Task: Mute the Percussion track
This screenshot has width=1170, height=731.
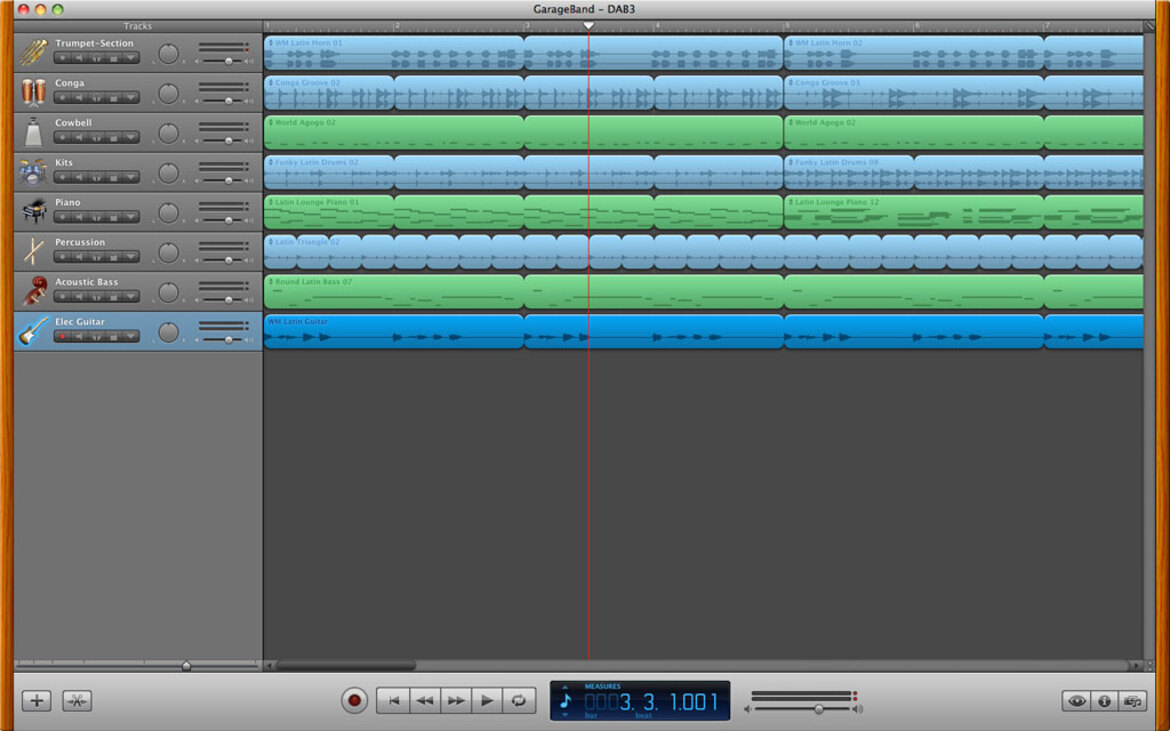Action: click(x=79, y=257)
